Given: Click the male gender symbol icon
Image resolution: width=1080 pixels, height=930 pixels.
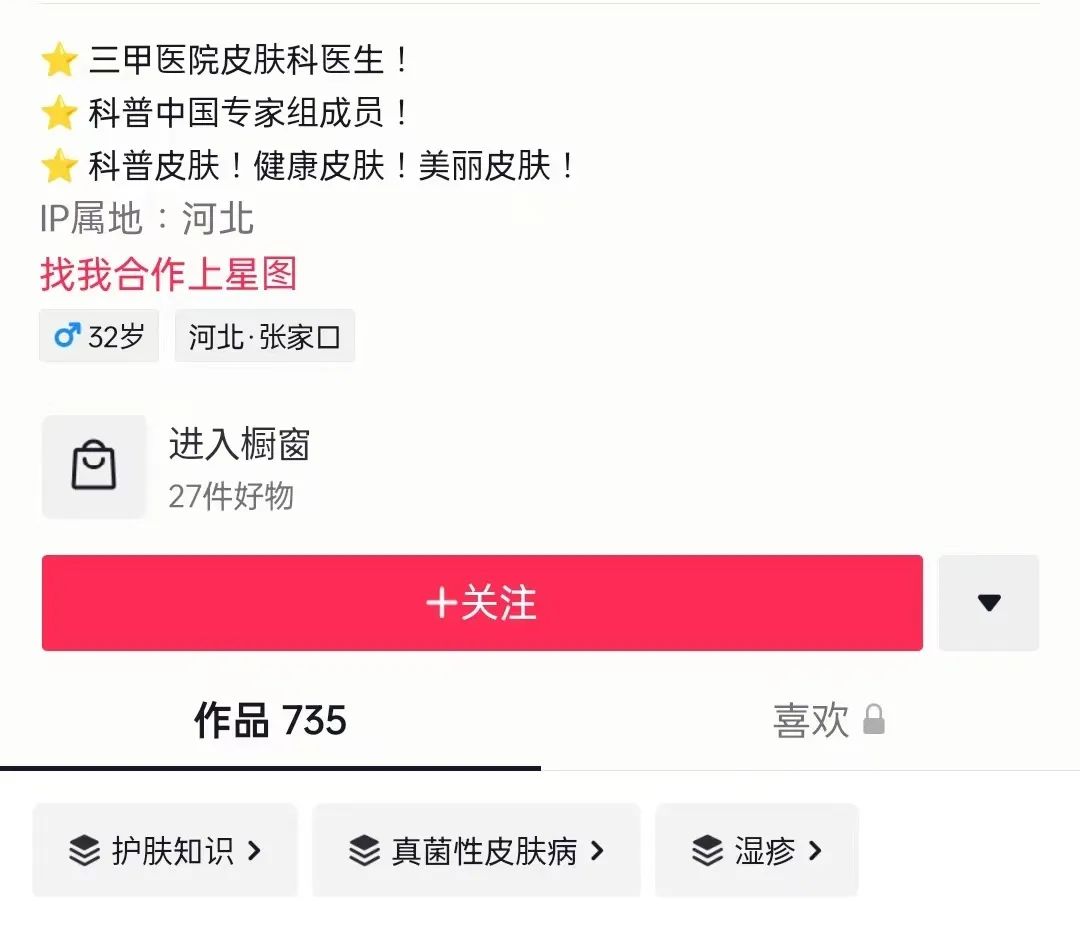Looking at the screenshot, I should pyautogui.click(x=68, y=336).
